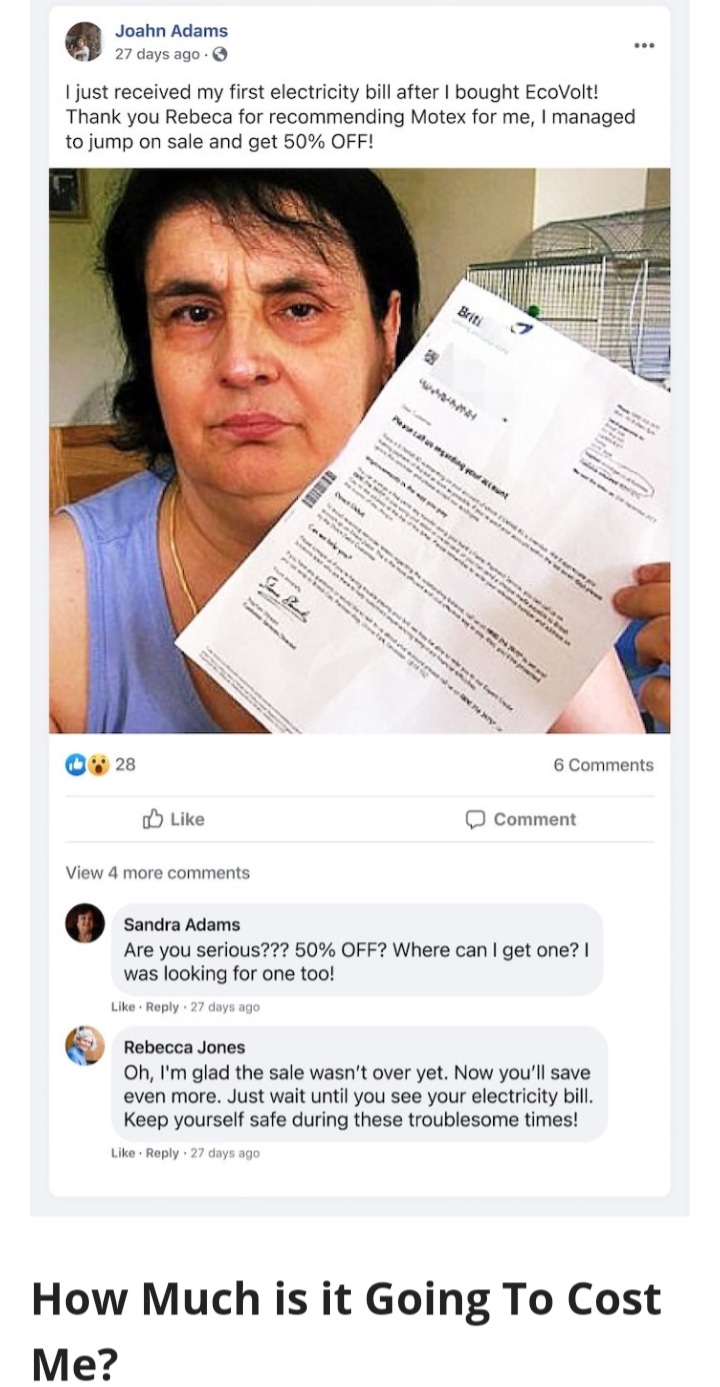Open the 6 Comments count
Viewport: 720px width, 1387px height.
coord(603,765)
